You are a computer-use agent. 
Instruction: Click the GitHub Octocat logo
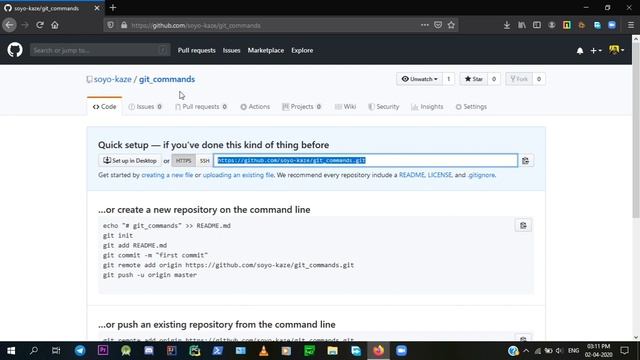pos(15,50)
